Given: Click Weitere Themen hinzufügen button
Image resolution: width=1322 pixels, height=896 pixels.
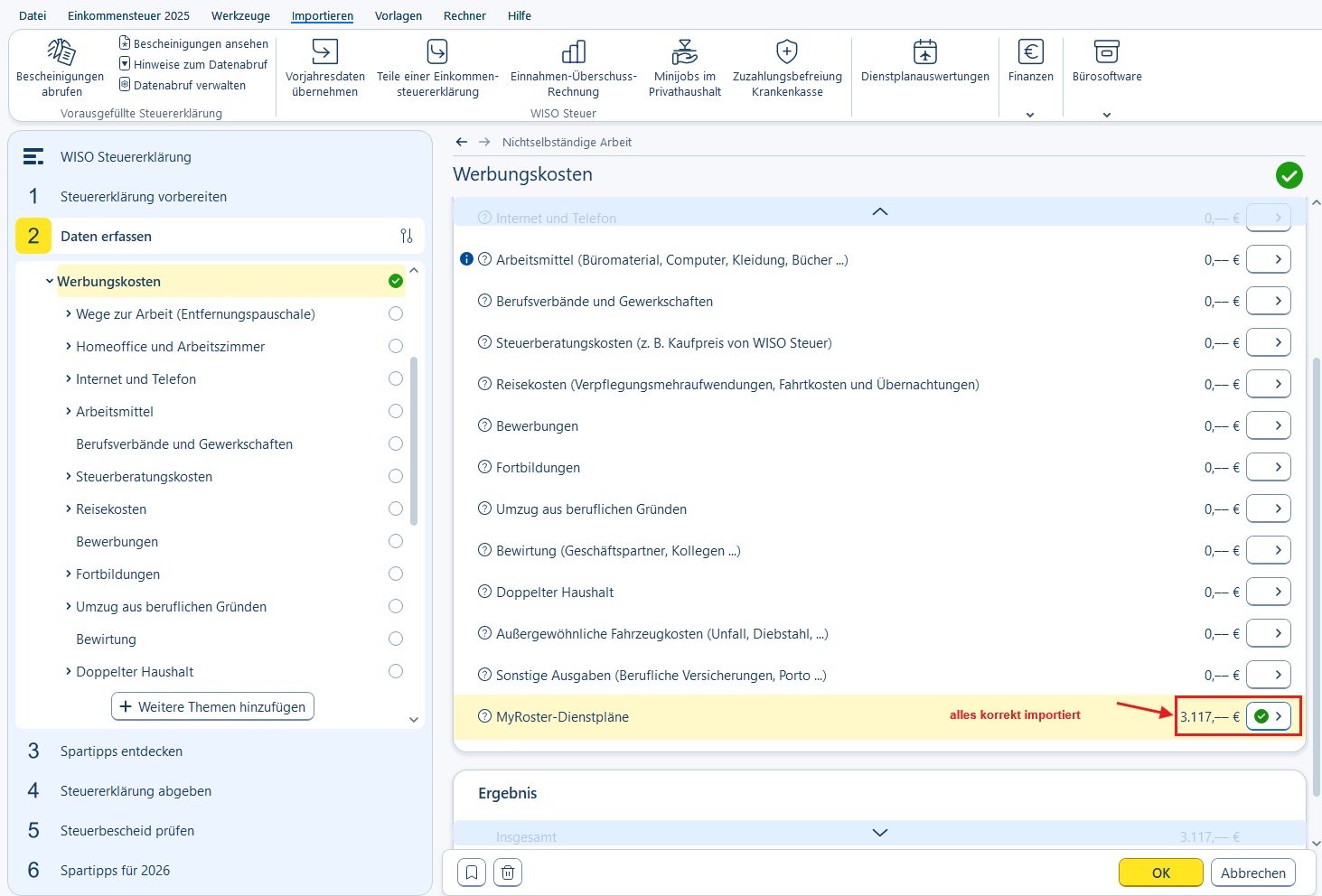Looking at the screenshot, I should pos(212,706).
